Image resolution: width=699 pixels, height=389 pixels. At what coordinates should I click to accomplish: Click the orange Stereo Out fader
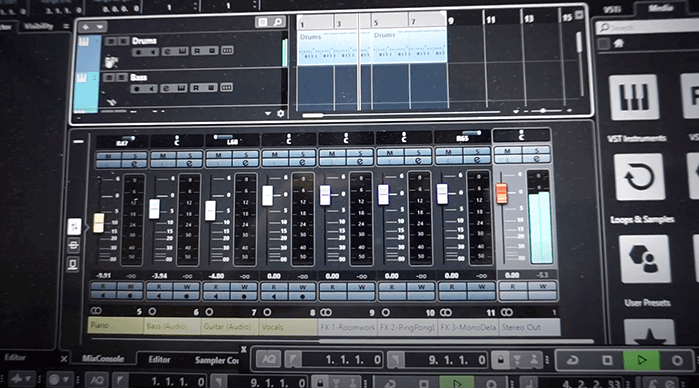point(501,193)
